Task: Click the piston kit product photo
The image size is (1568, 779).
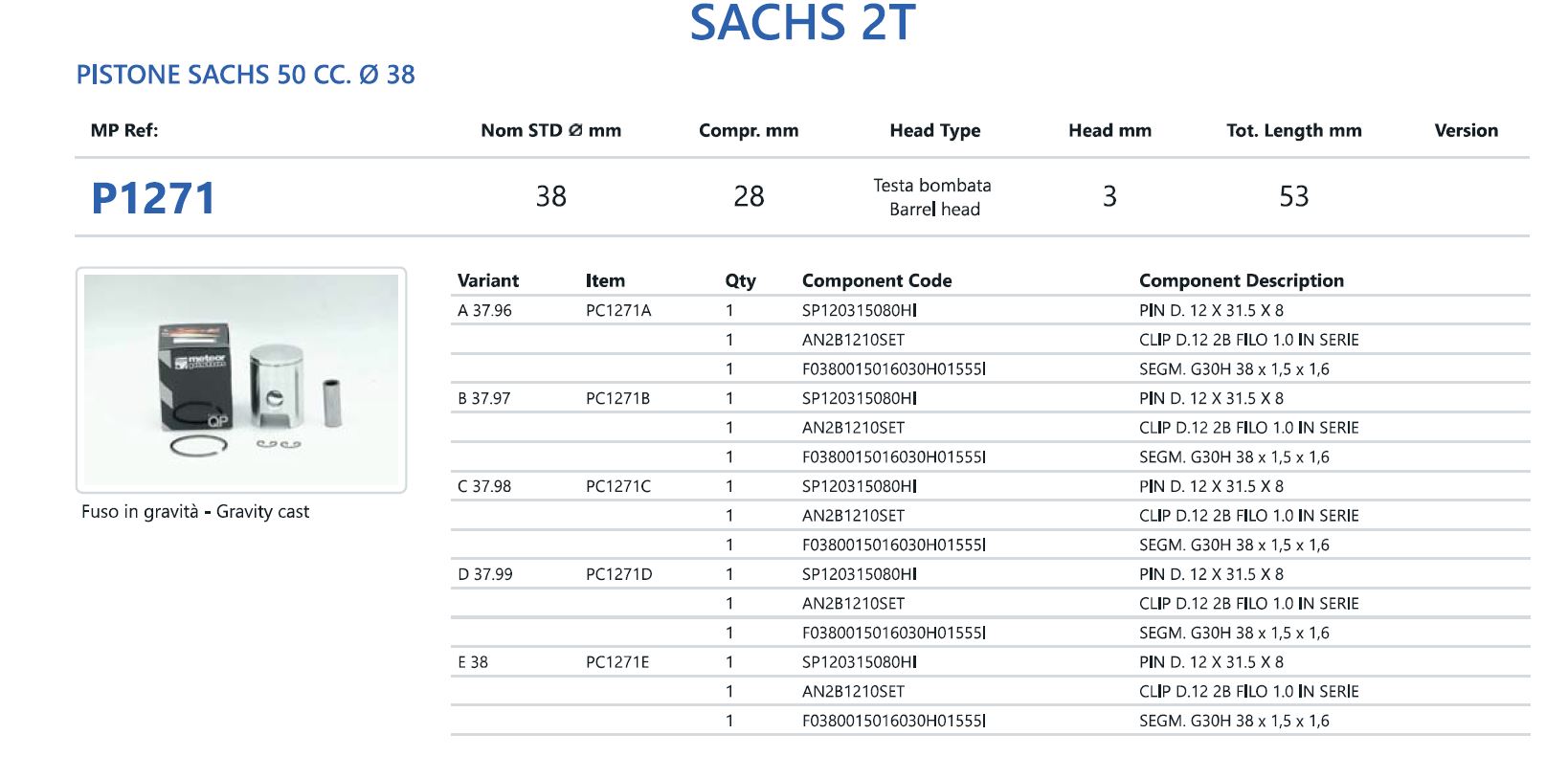Action: pyautogui.click(x=241, y=379)
